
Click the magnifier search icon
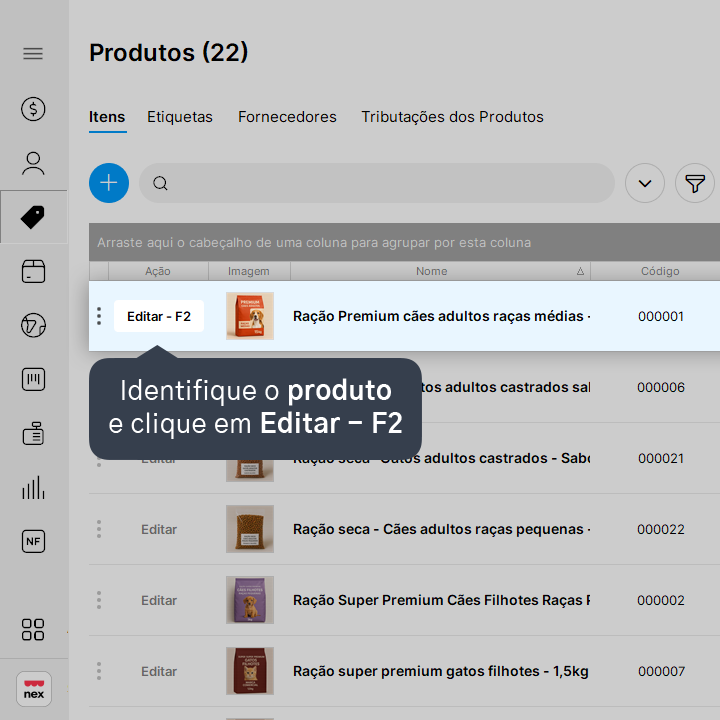(160, 183)
